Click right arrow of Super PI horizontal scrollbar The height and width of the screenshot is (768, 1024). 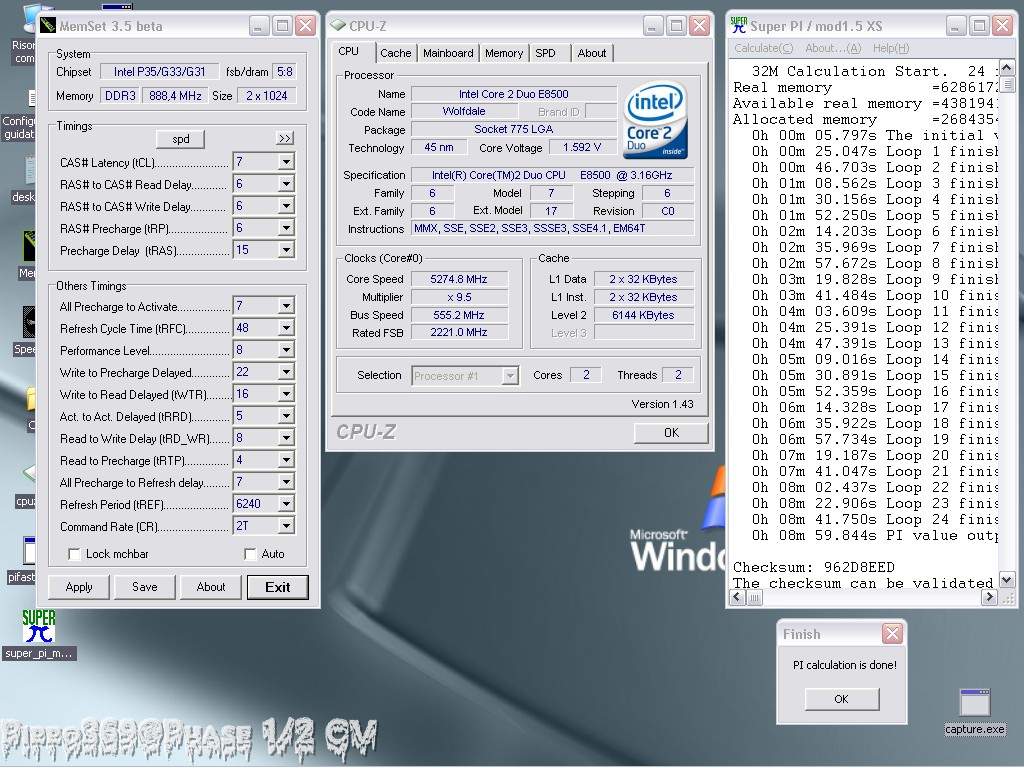[989, 597]
